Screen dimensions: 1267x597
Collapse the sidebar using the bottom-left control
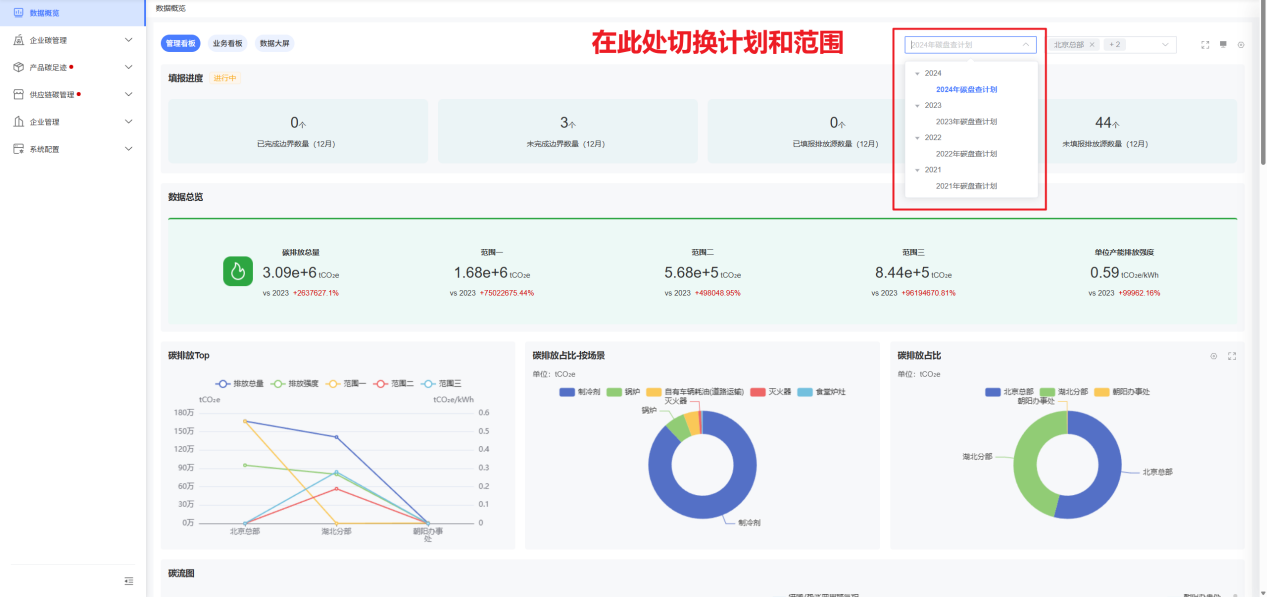(128, 581)
